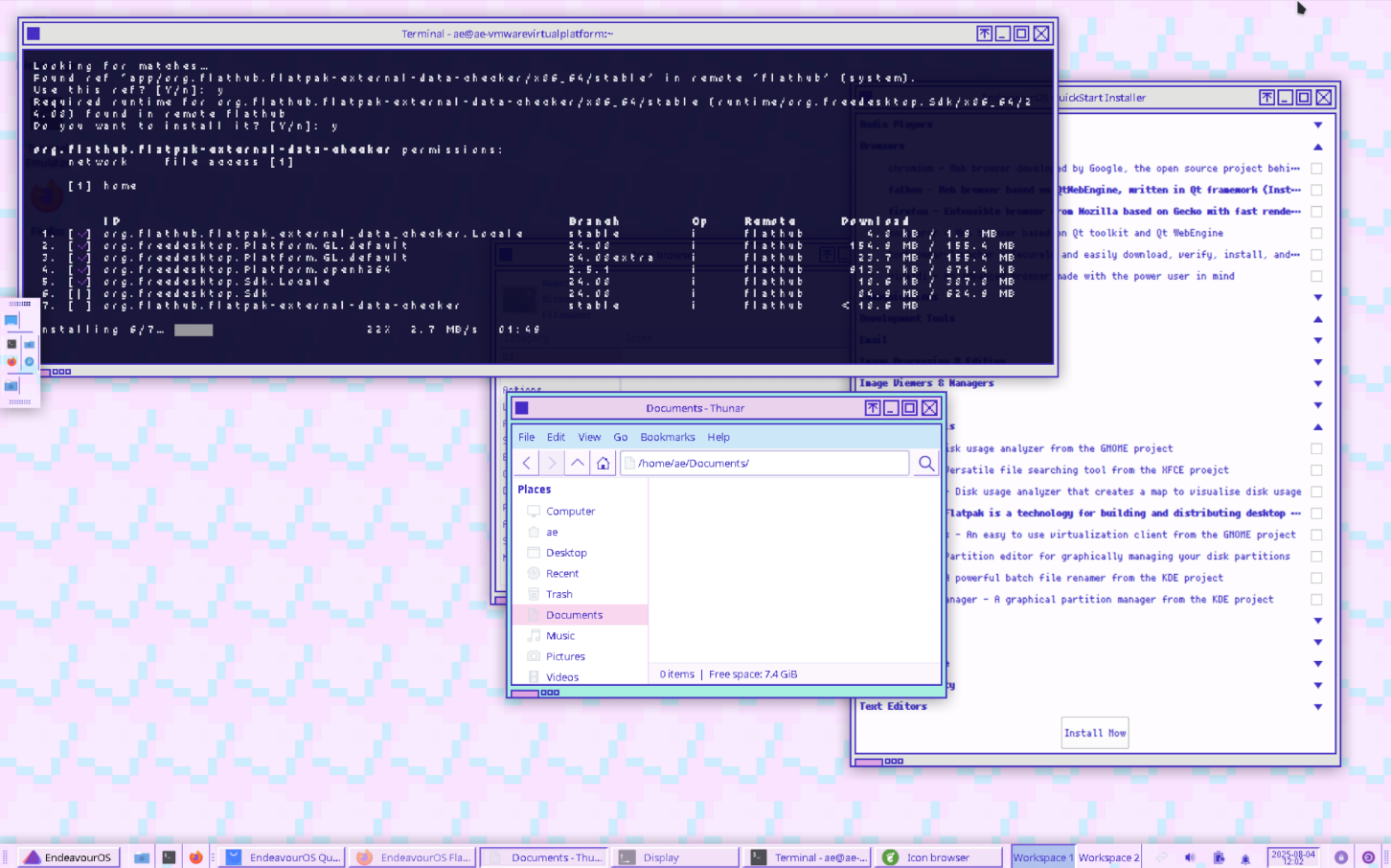1391x868 pixels.
Task: Click the Thunar window menu icon
Action: [x=522, y=408]
